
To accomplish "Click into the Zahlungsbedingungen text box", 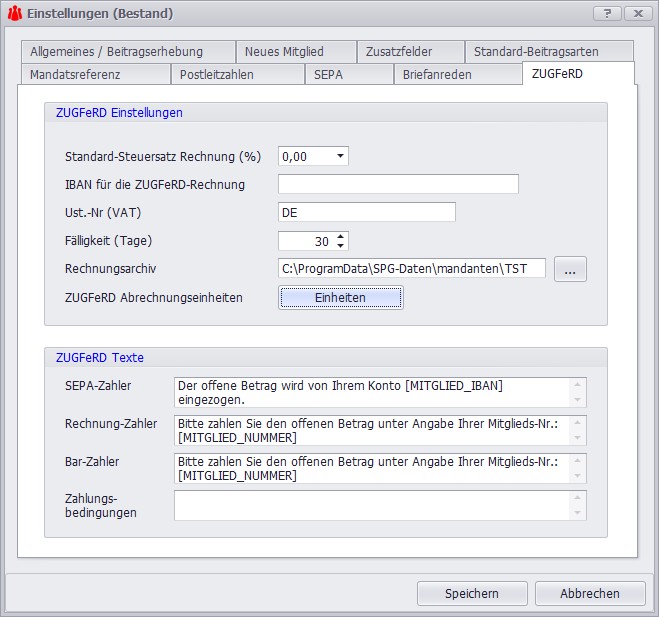I will 372,505.
